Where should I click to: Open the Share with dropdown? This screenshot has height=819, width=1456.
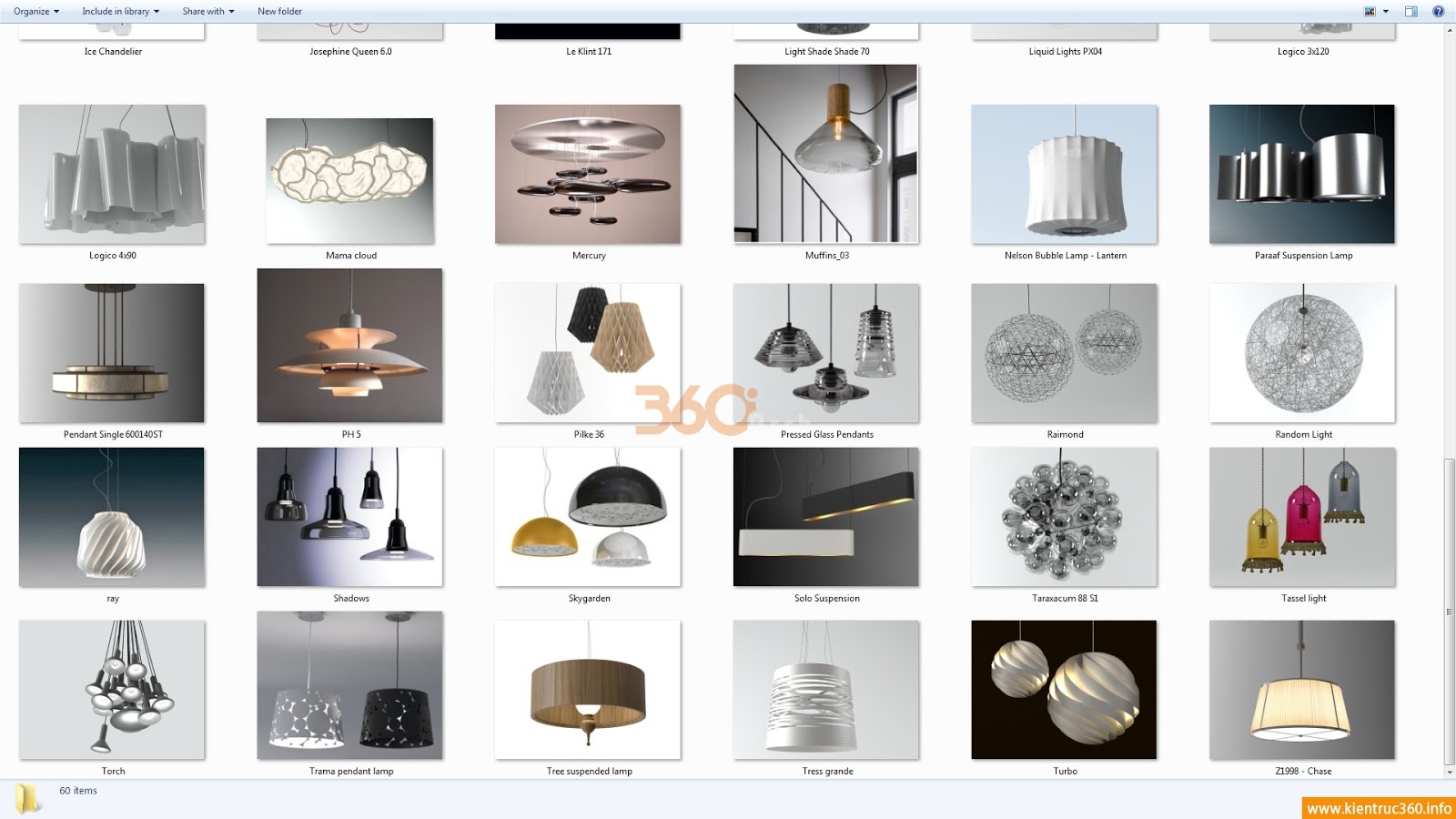(x=208, y=11)
